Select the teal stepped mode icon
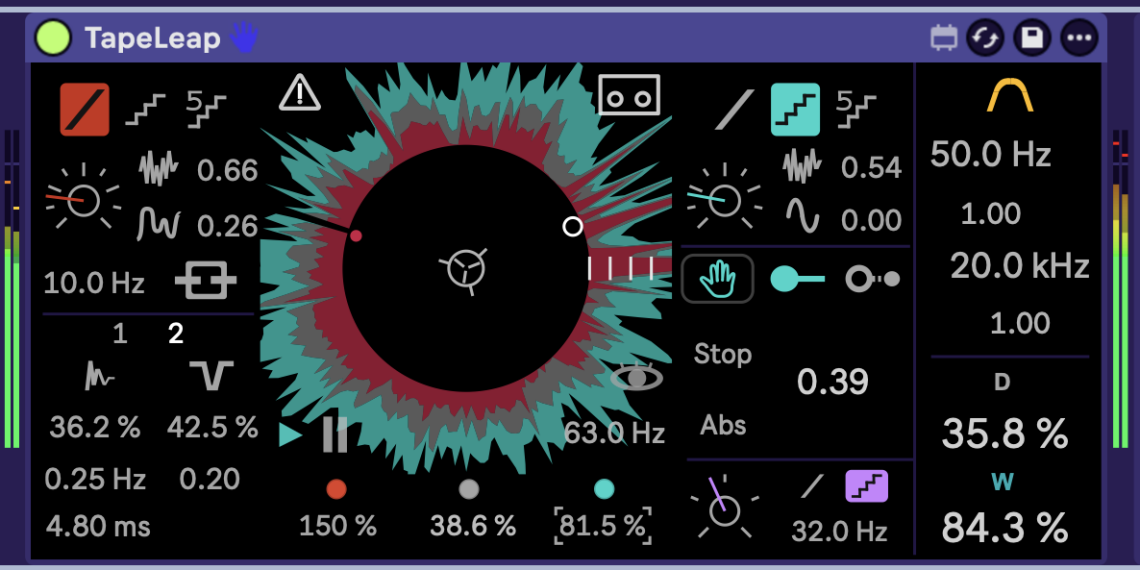The image size is (1140, 570). coord(795,109)
